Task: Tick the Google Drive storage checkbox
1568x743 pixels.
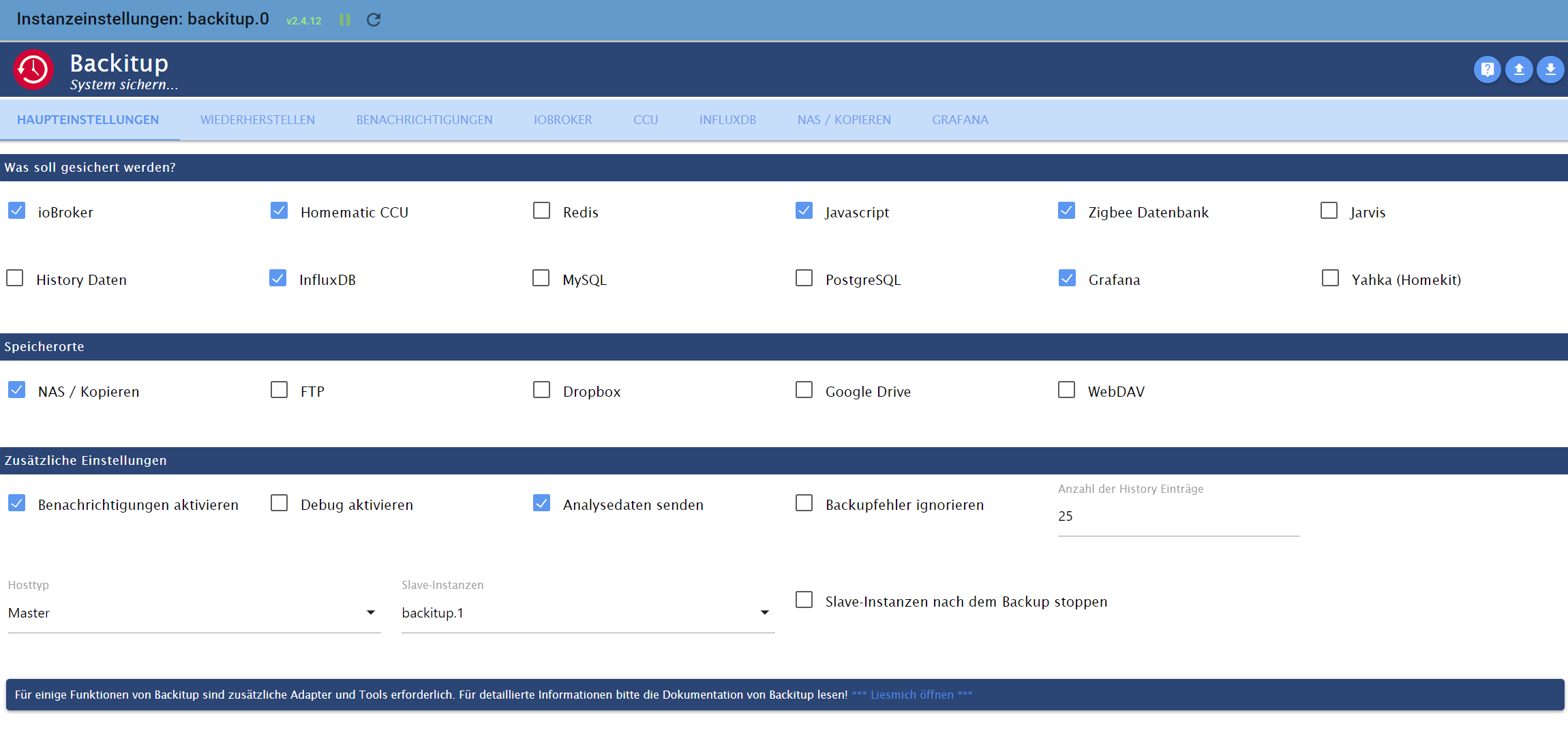Action: [804, 390]
